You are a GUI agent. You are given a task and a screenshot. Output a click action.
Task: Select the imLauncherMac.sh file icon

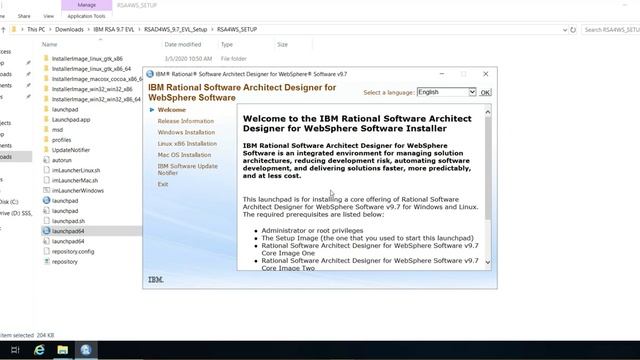46,180
